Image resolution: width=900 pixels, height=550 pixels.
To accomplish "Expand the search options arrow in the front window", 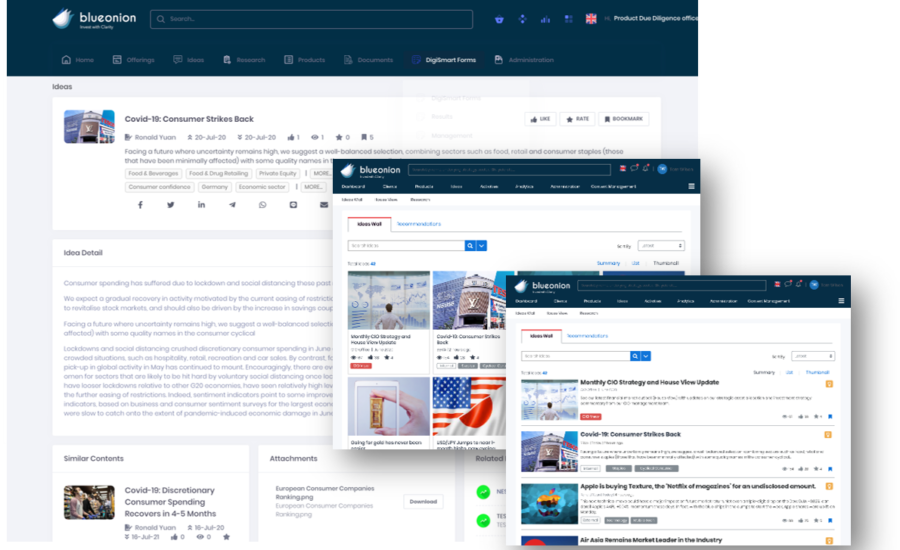I will [646, 356].
